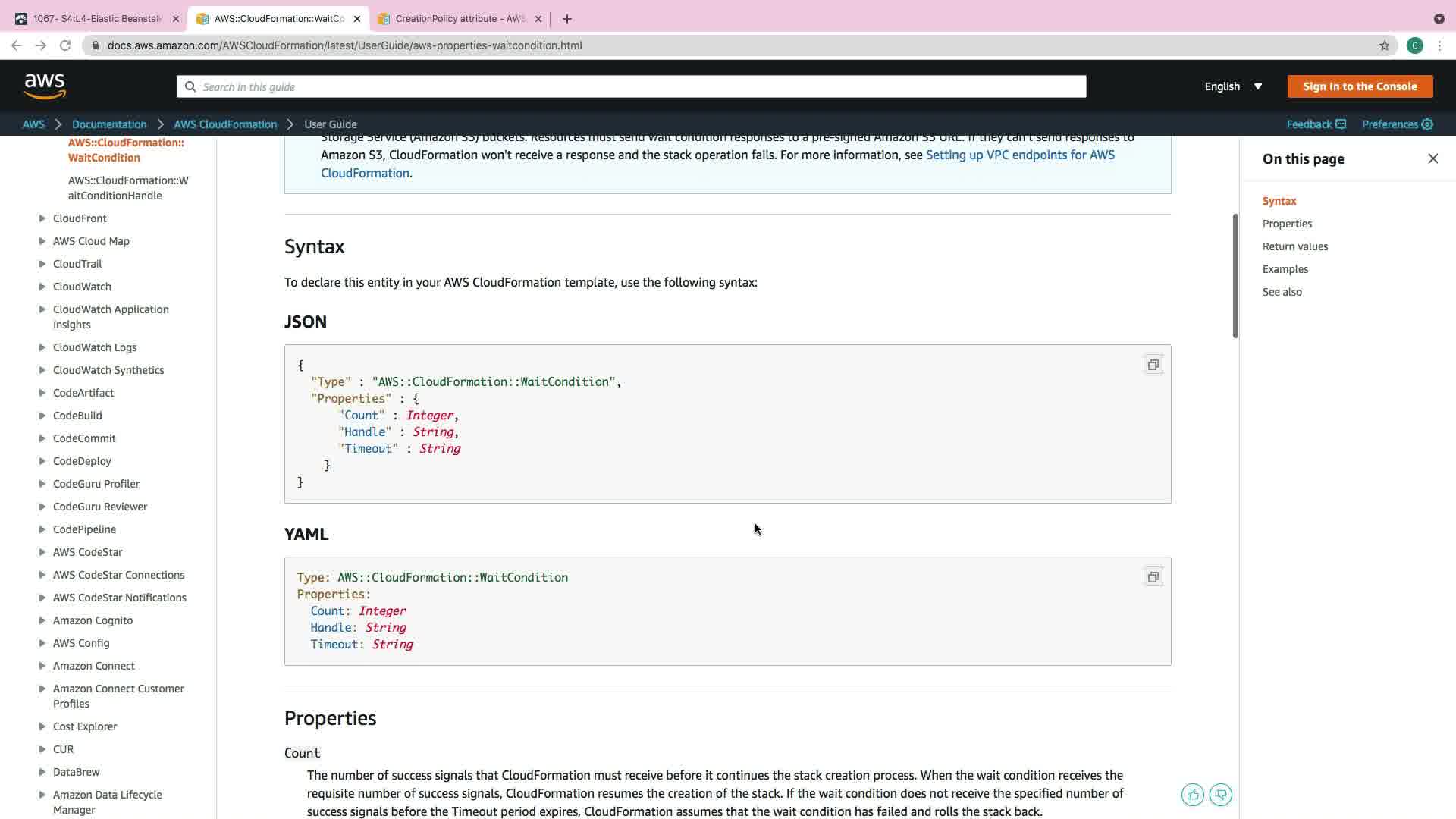Focus the Search in this guide field
Screen dimensions: 1456x819
tap(631, 86)
